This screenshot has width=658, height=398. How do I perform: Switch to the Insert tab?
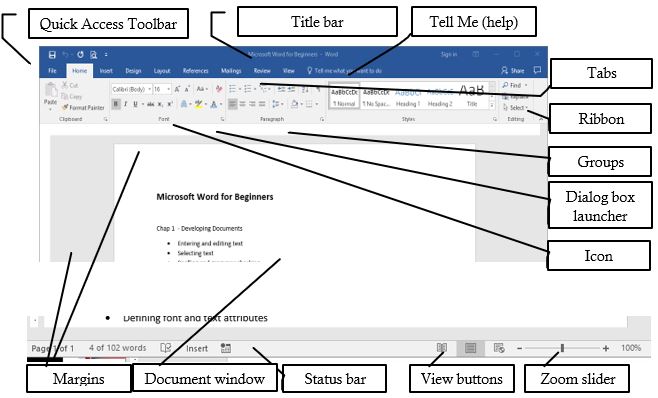(106, 71)
